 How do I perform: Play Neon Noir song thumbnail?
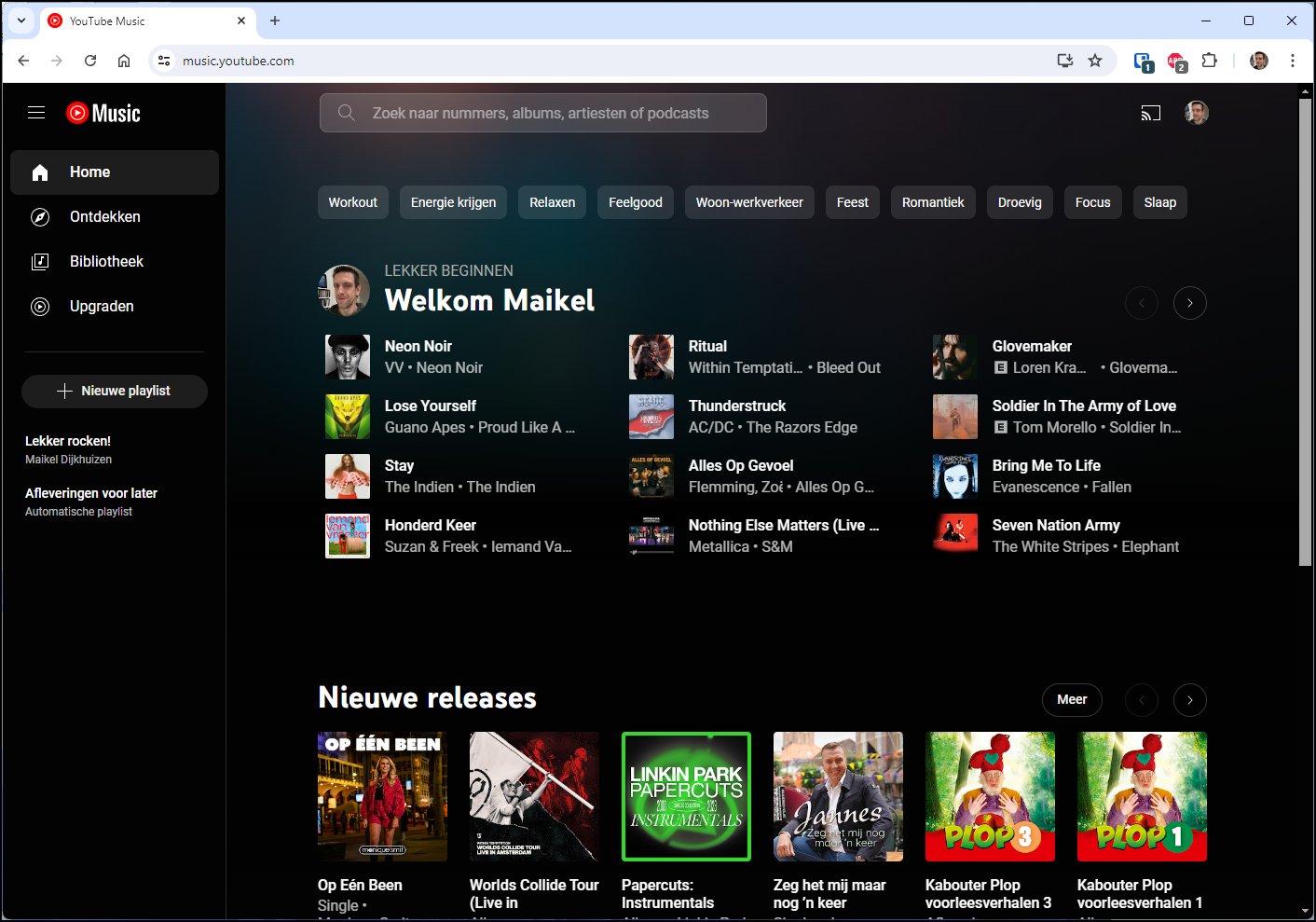[348, 357]
